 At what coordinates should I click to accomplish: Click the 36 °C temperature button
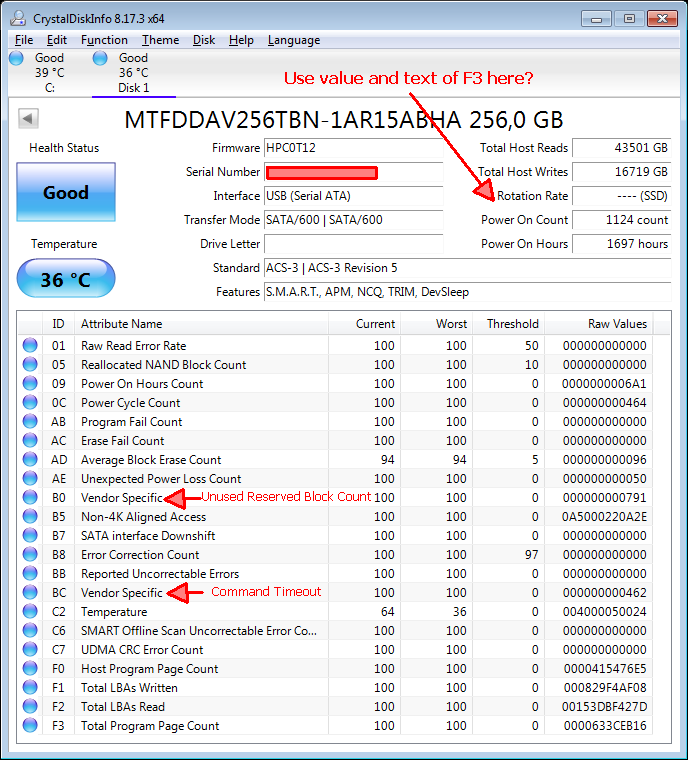point(65,280)
